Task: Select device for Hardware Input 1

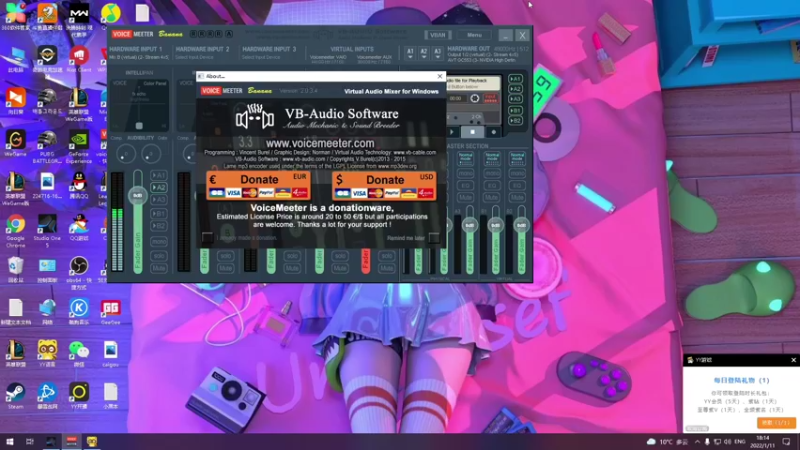Action: 139,57
